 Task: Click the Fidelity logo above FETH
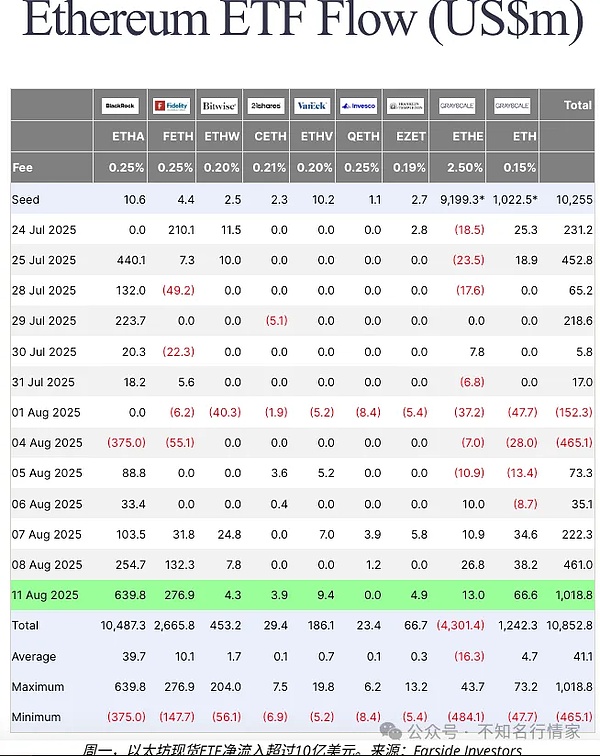(171, 105)
